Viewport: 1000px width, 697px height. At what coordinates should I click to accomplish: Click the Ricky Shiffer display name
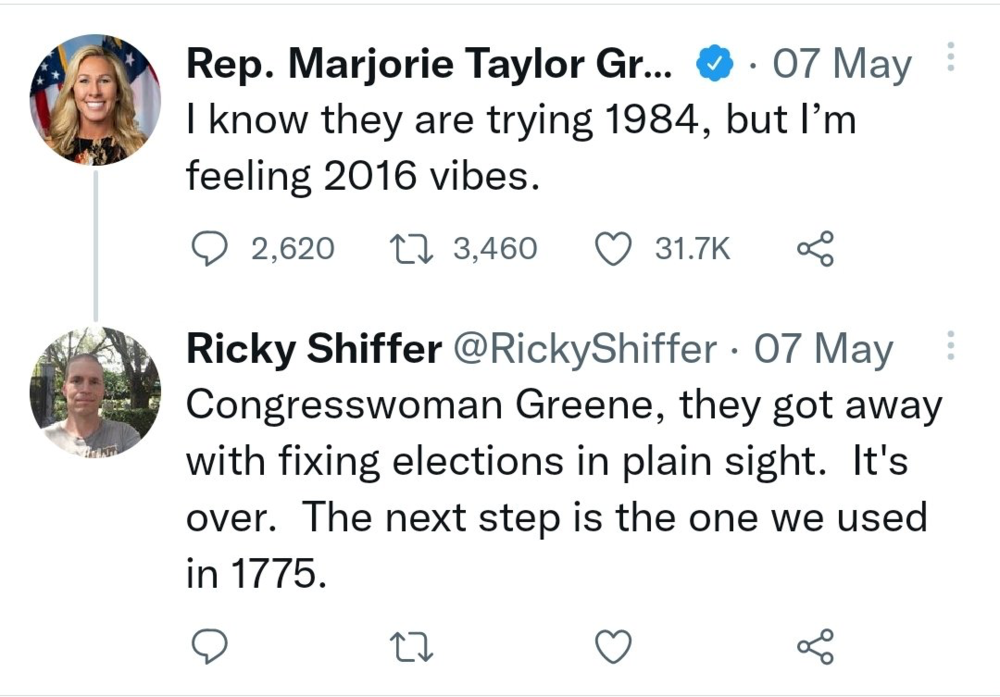[x=314, y=349]
